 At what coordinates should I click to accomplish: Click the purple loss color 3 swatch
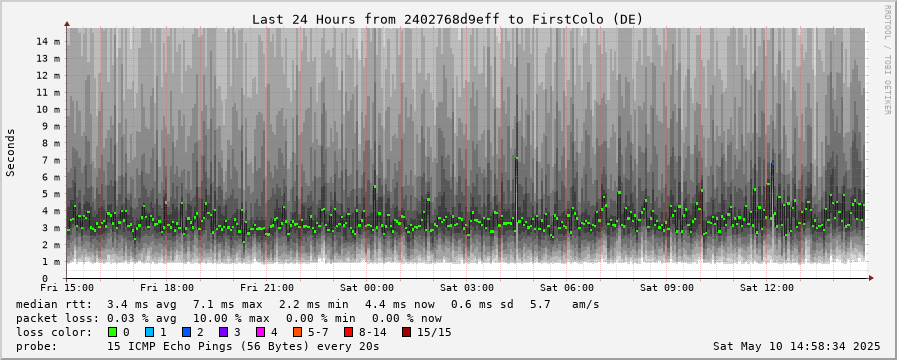point(223,332)
